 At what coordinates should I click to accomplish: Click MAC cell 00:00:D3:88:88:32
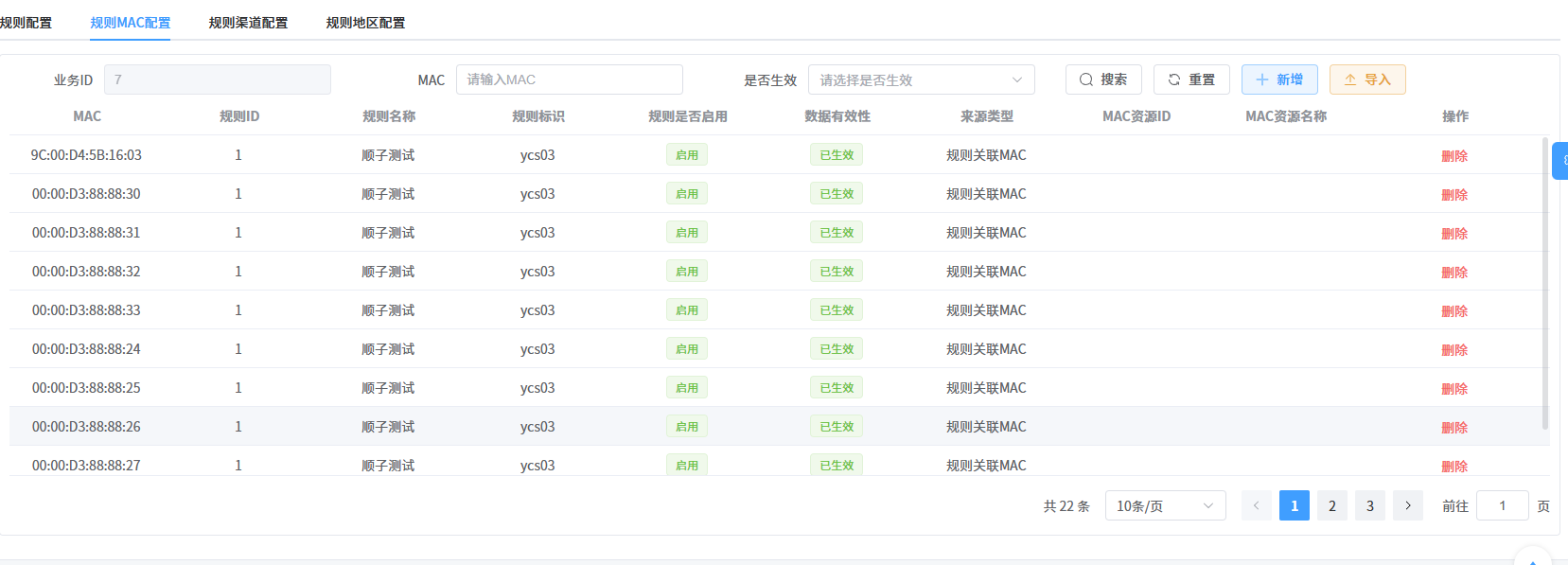86,272
